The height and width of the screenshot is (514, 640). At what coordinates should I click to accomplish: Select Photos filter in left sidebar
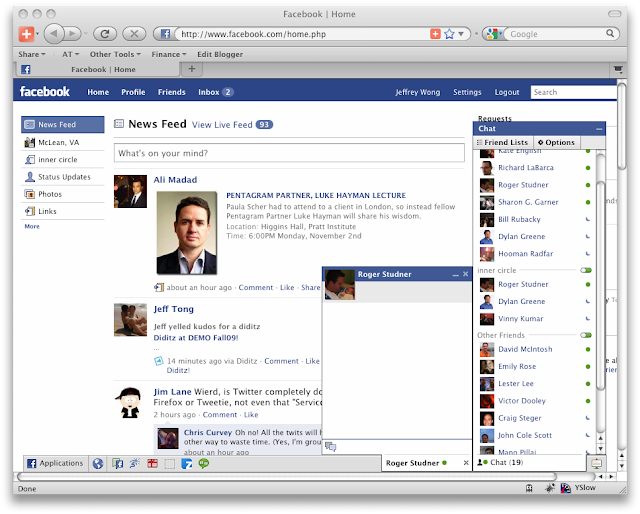point(63,194)
